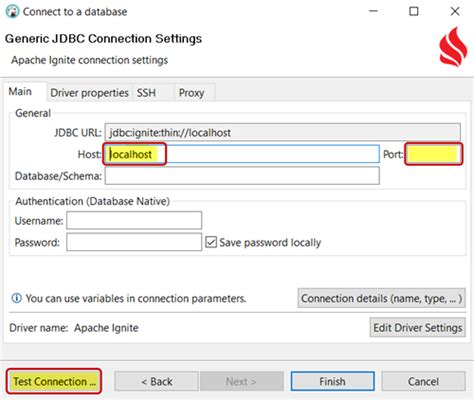Focus the Password text box

coord(134,242)
